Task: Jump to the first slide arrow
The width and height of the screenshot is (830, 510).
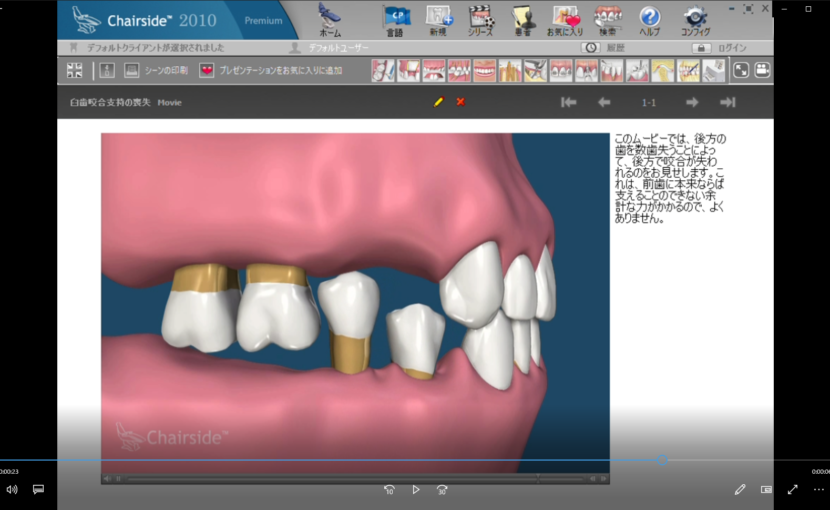Action: pyautogui.click(x=569, y=102)
